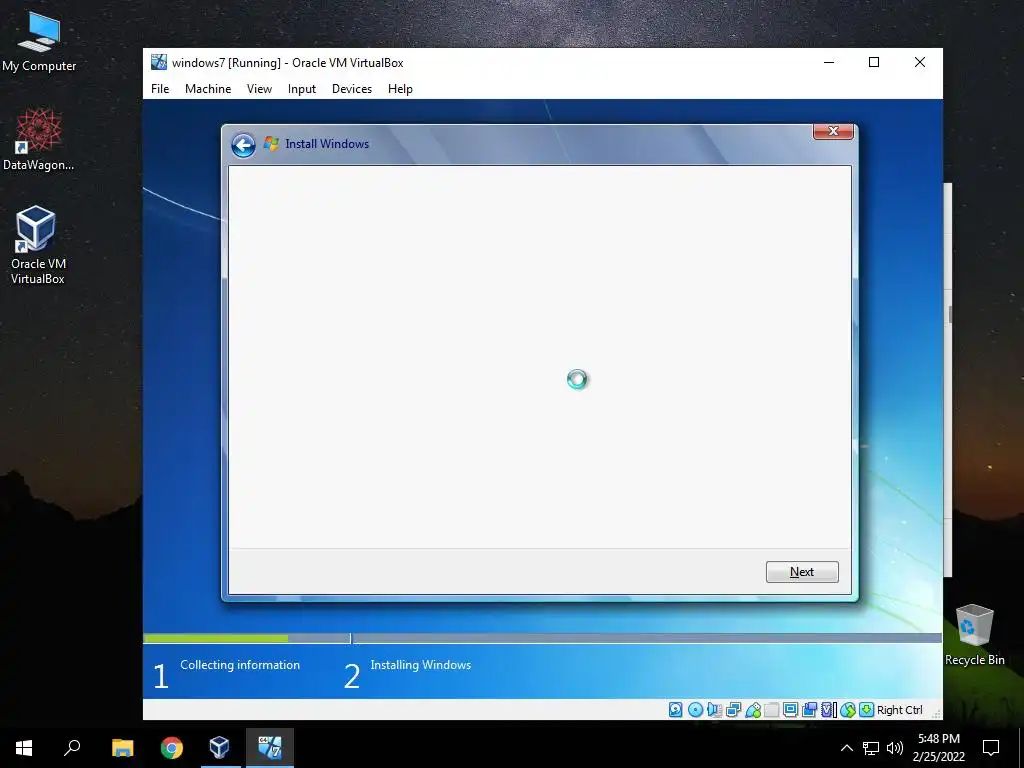Viewport: 1024px width, 768px height.
Task: Click the virtualization features chip icon
Action: 828,710
